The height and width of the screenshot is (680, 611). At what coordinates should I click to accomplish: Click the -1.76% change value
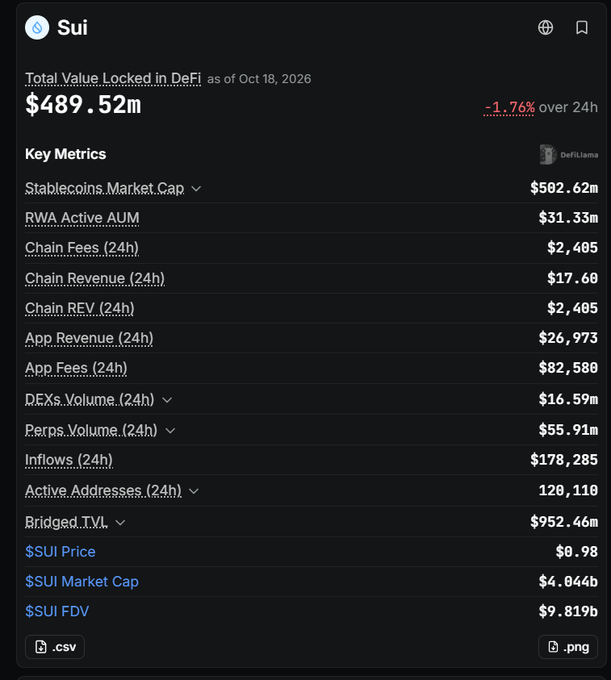[x=509, y=107]
